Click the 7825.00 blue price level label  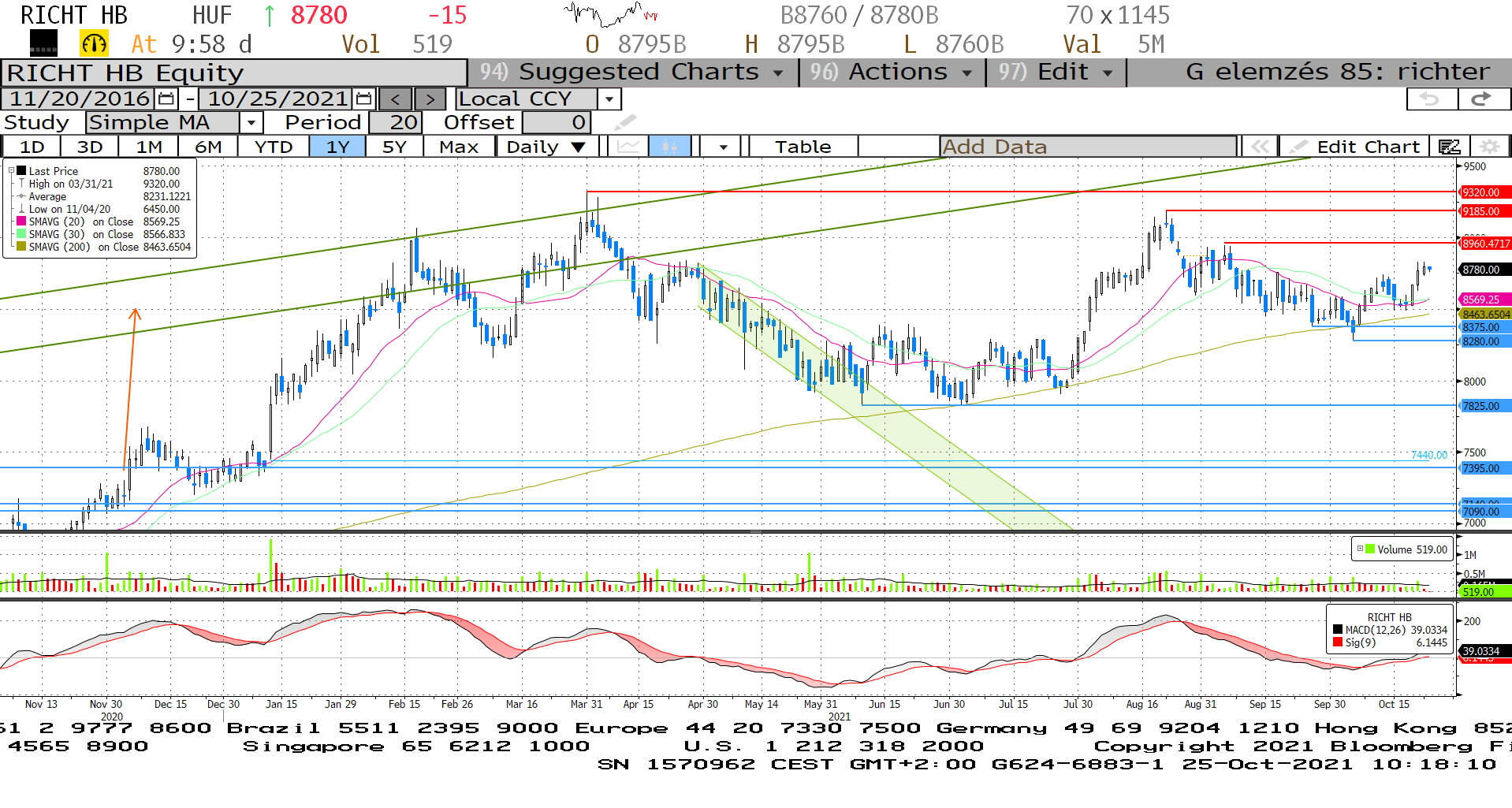click(1485, 406)
